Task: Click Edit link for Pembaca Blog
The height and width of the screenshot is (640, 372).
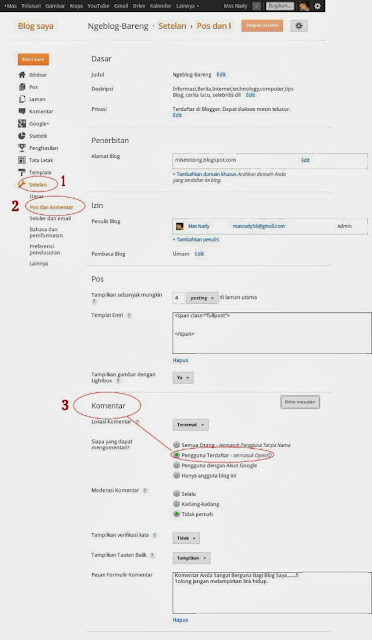Action: coord(199,254)
